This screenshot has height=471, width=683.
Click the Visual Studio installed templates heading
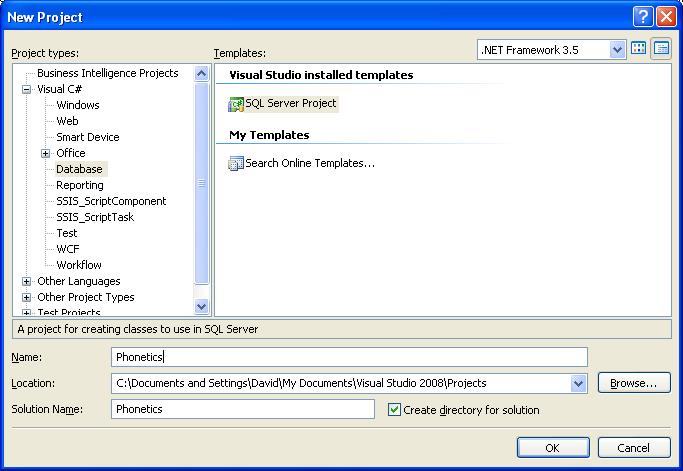coord(321,75)
